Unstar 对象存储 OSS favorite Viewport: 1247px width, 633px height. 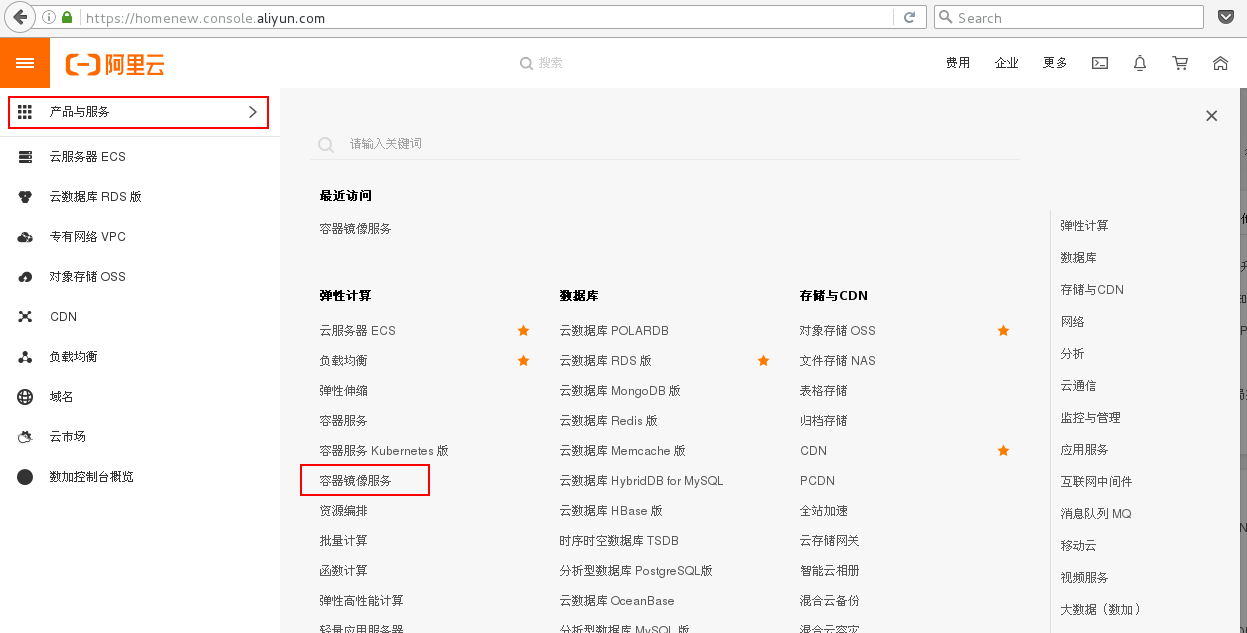(x=1003, y=331)
